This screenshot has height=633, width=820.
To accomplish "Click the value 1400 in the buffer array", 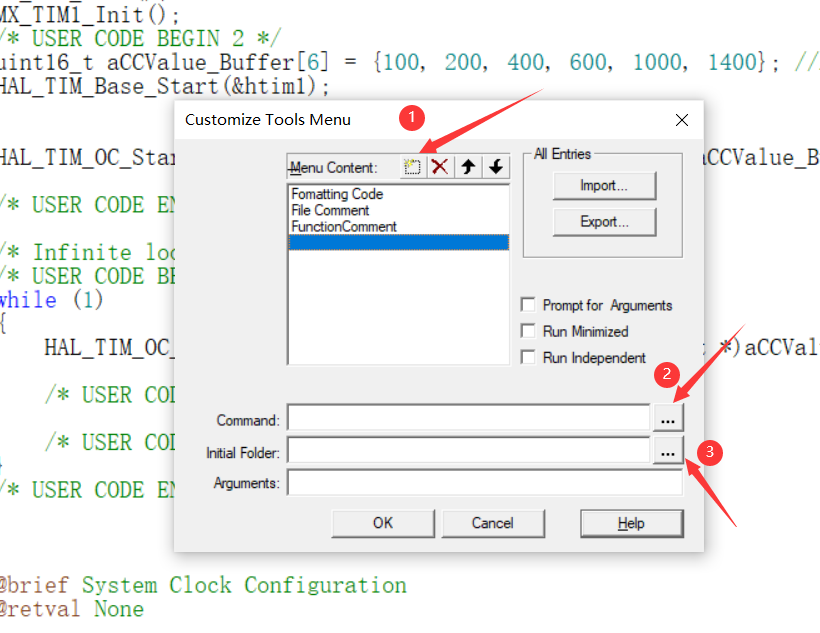I will click(732, 62).
